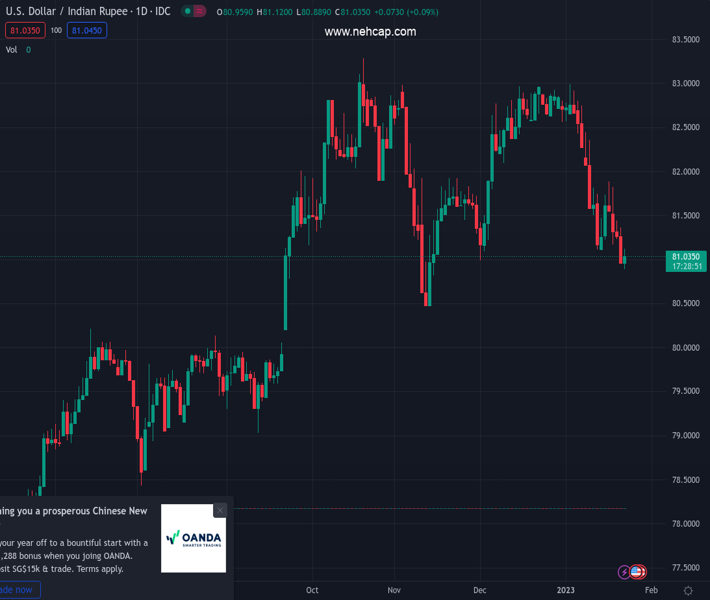Screen dimensions: 710x600
Task: Click the Oct label on the time axis
Action: coord(313,590)
